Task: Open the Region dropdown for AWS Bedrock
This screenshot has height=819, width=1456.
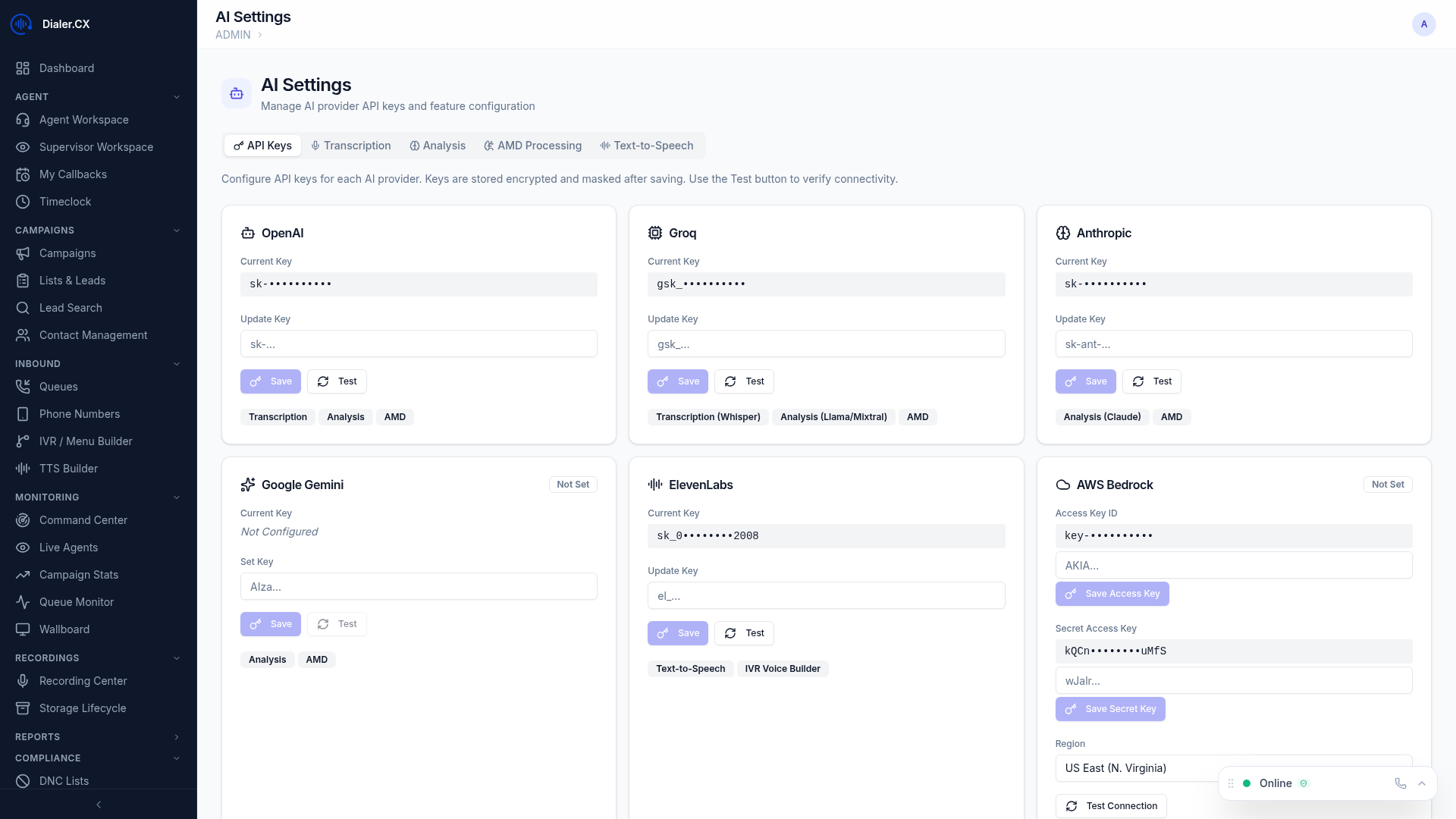Action: coord(1233,767)
